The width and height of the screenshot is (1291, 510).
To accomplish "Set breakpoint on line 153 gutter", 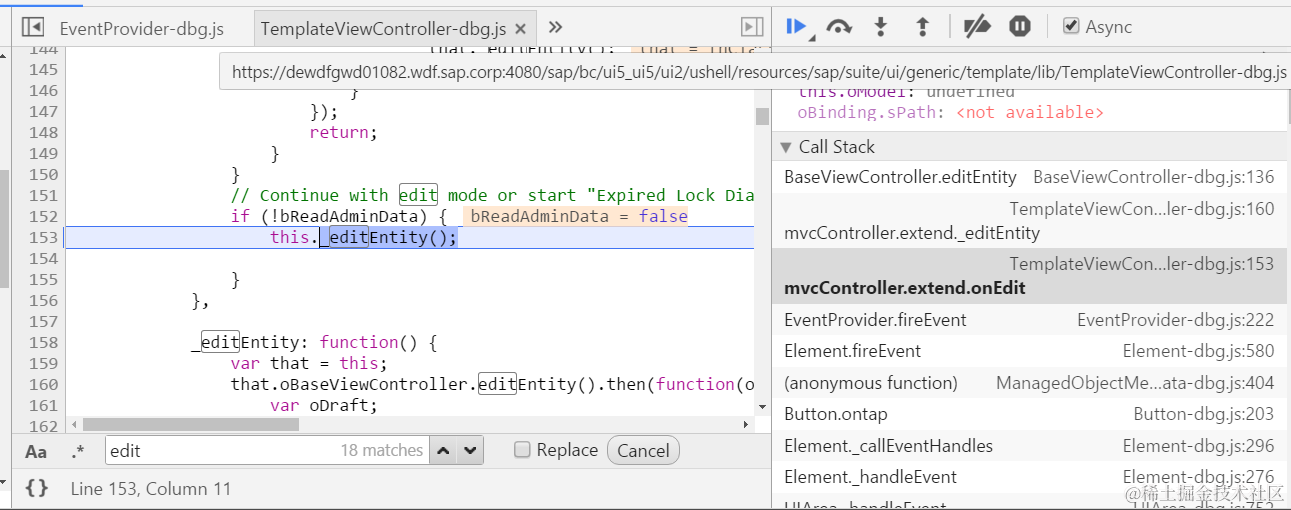I will [x=43, y=237].
